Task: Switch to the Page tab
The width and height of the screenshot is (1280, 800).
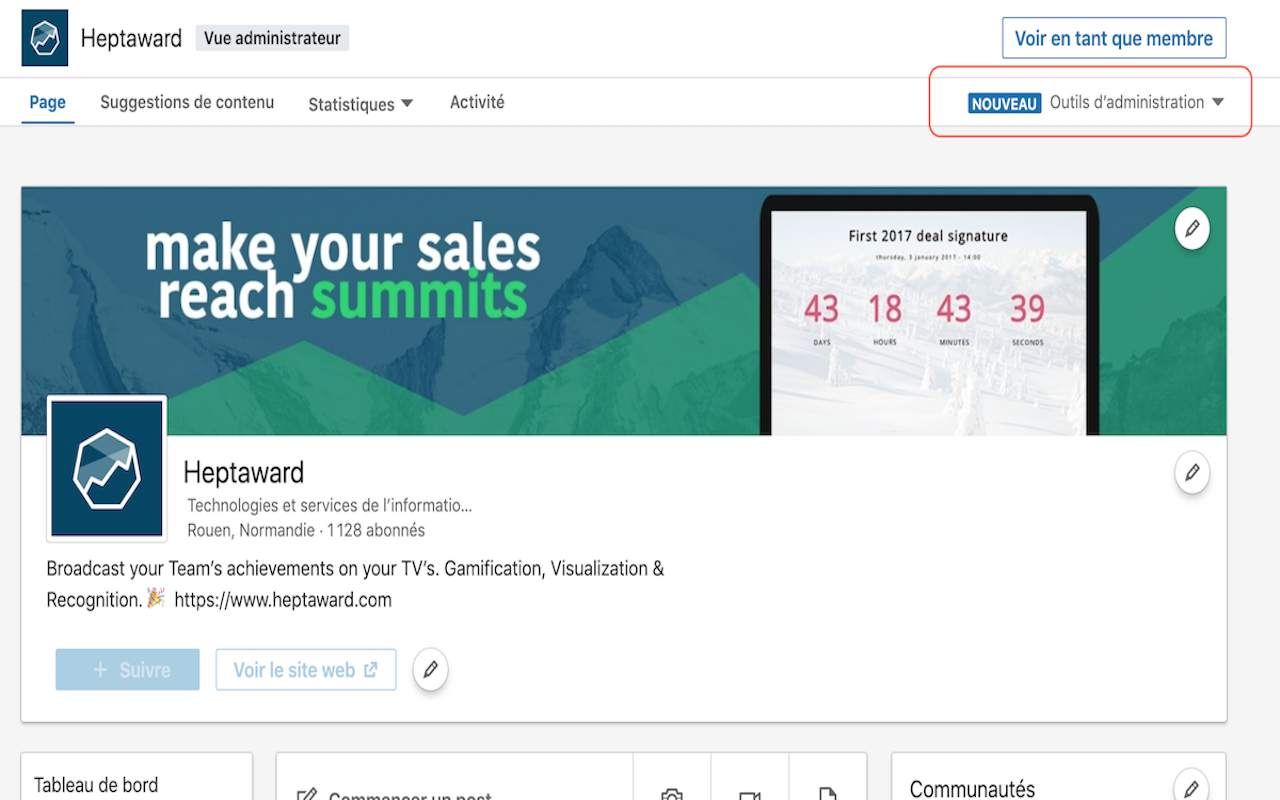Action: (x=48, y=102)
